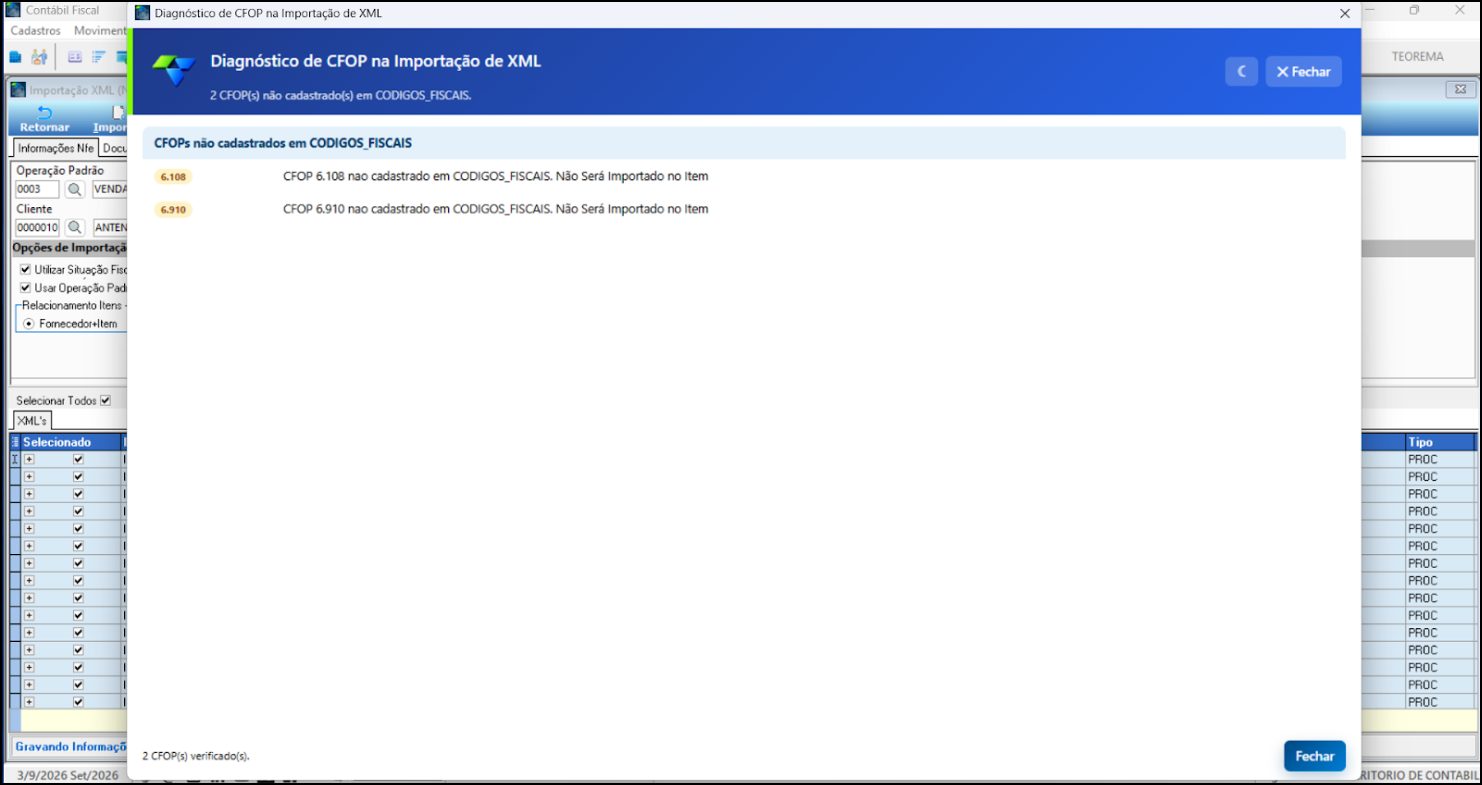
Task: Click the Retornar button in Importação XML
Action: point(45,119)
